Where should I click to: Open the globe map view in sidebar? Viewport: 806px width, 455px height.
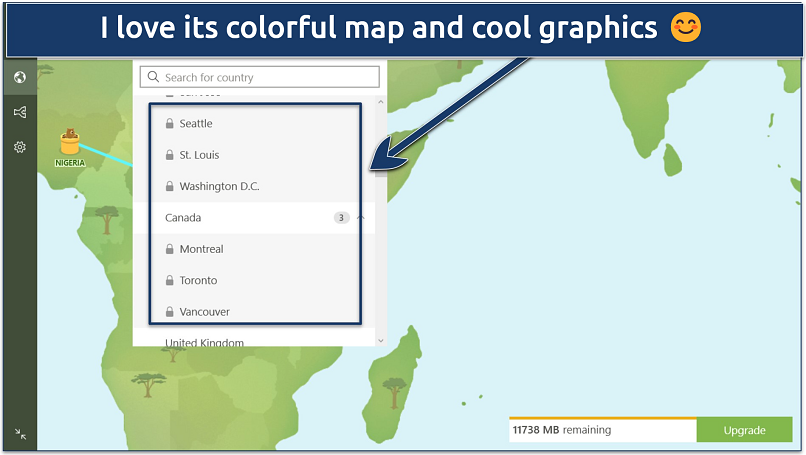coord(19,78)
